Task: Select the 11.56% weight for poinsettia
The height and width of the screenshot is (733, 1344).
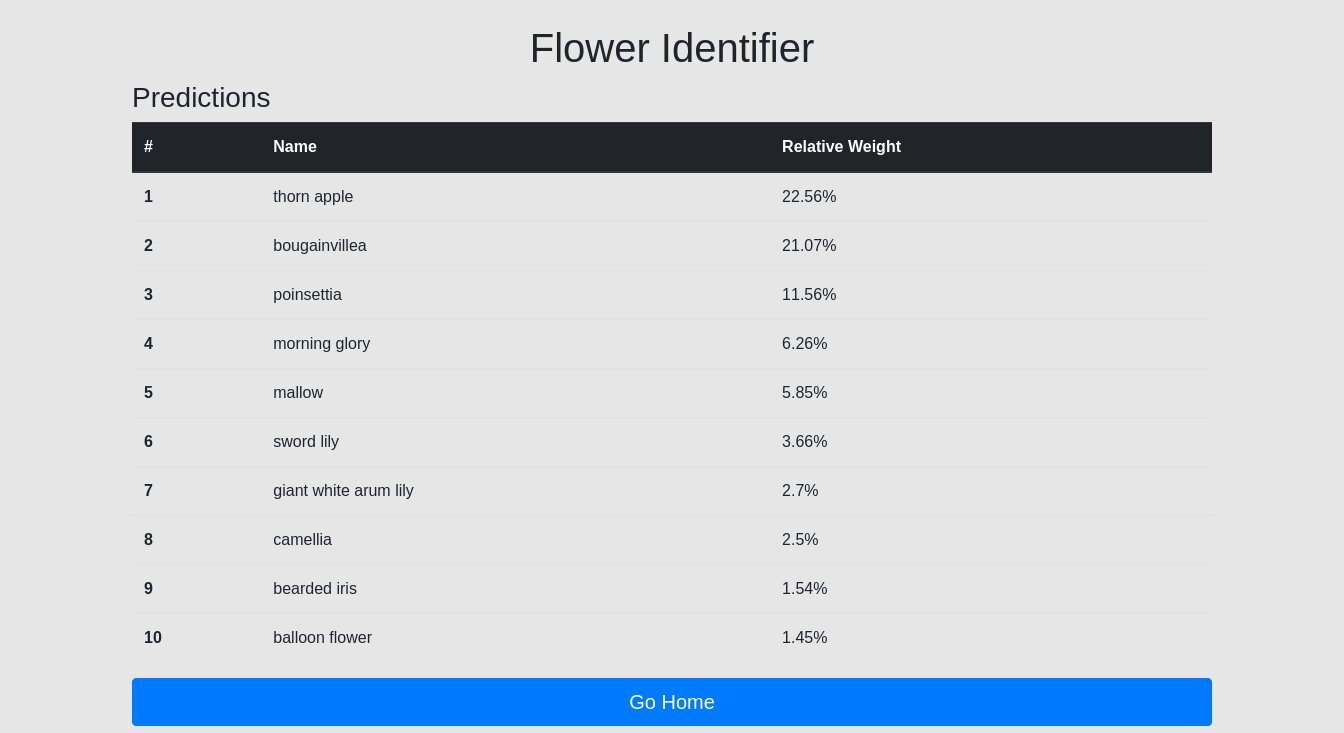Action: [809, 295]
